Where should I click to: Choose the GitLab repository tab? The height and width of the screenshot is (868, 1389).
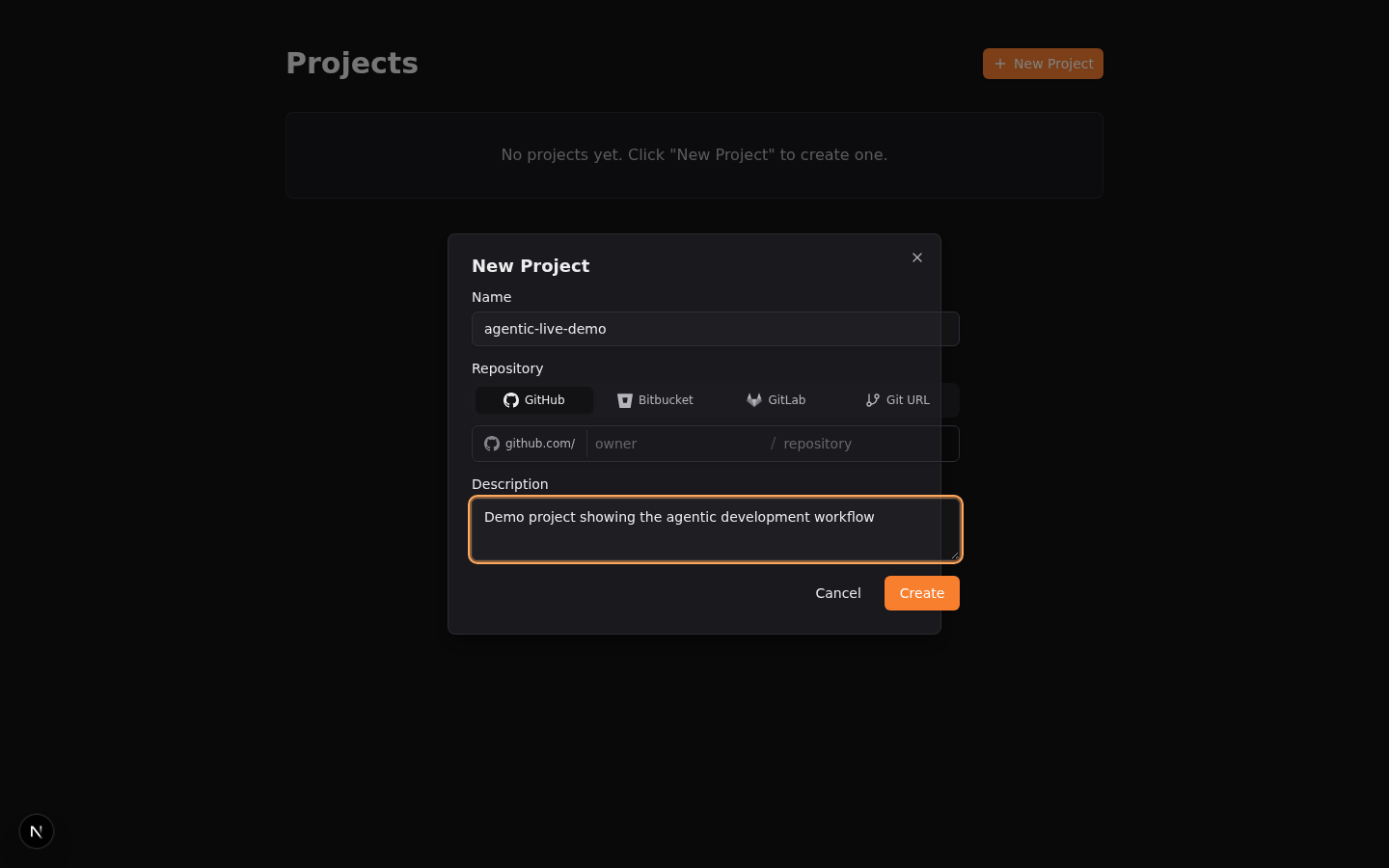[776, 400]
